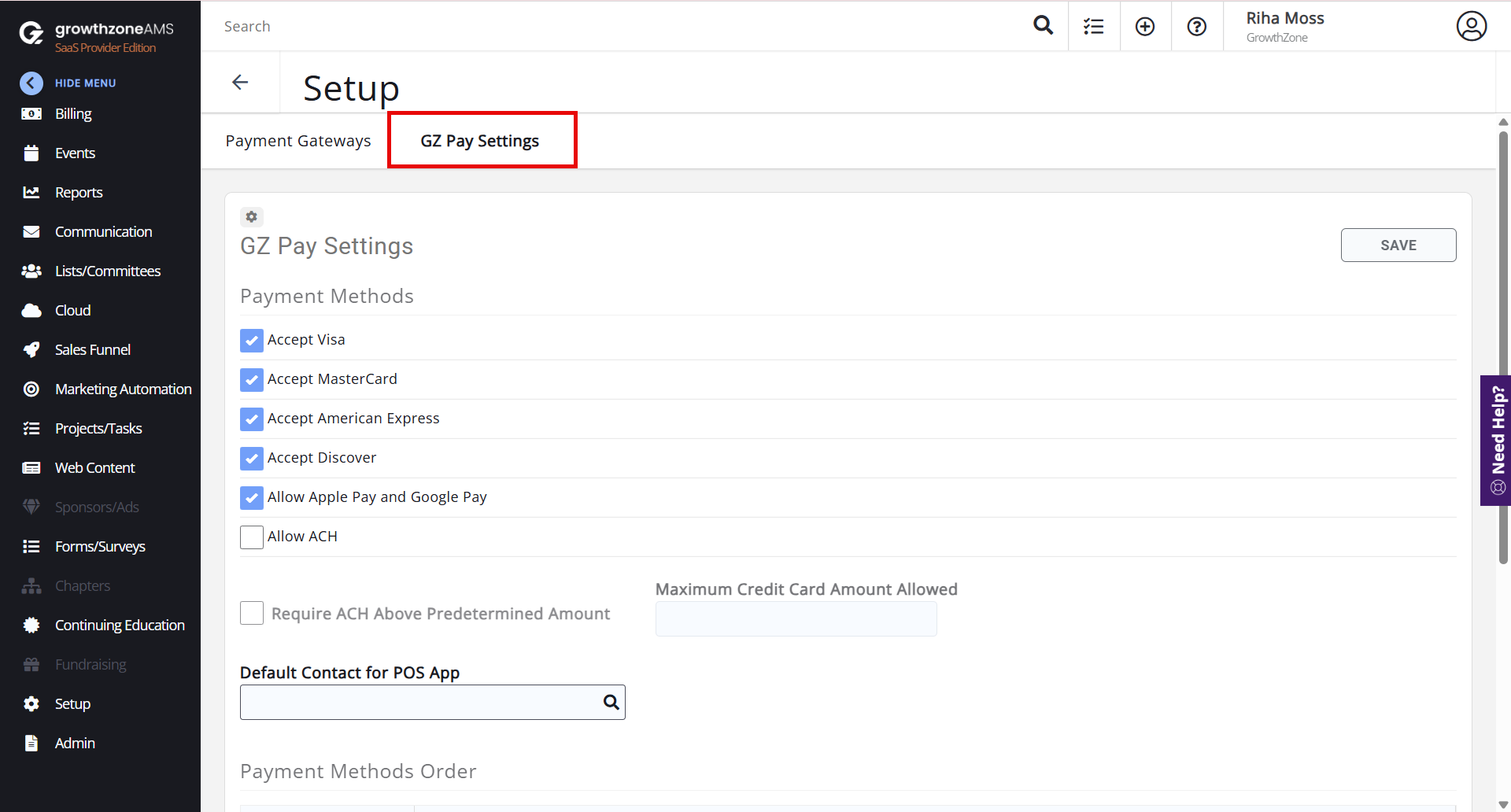Open Reports from the sidebar menu
Viewport: 1511px width, 812px height.
coord(79,193)
